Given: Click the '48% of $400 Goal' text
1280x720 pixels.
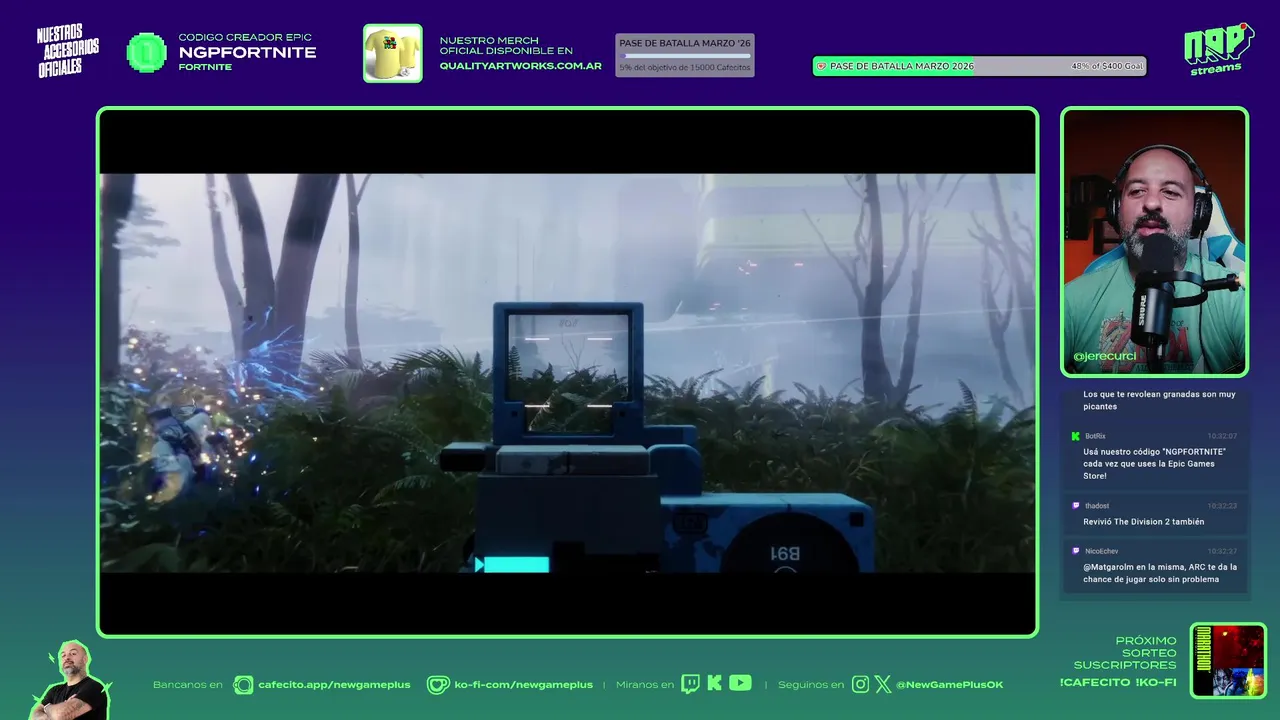Looking at the screenshot, I should (1107, 66).
